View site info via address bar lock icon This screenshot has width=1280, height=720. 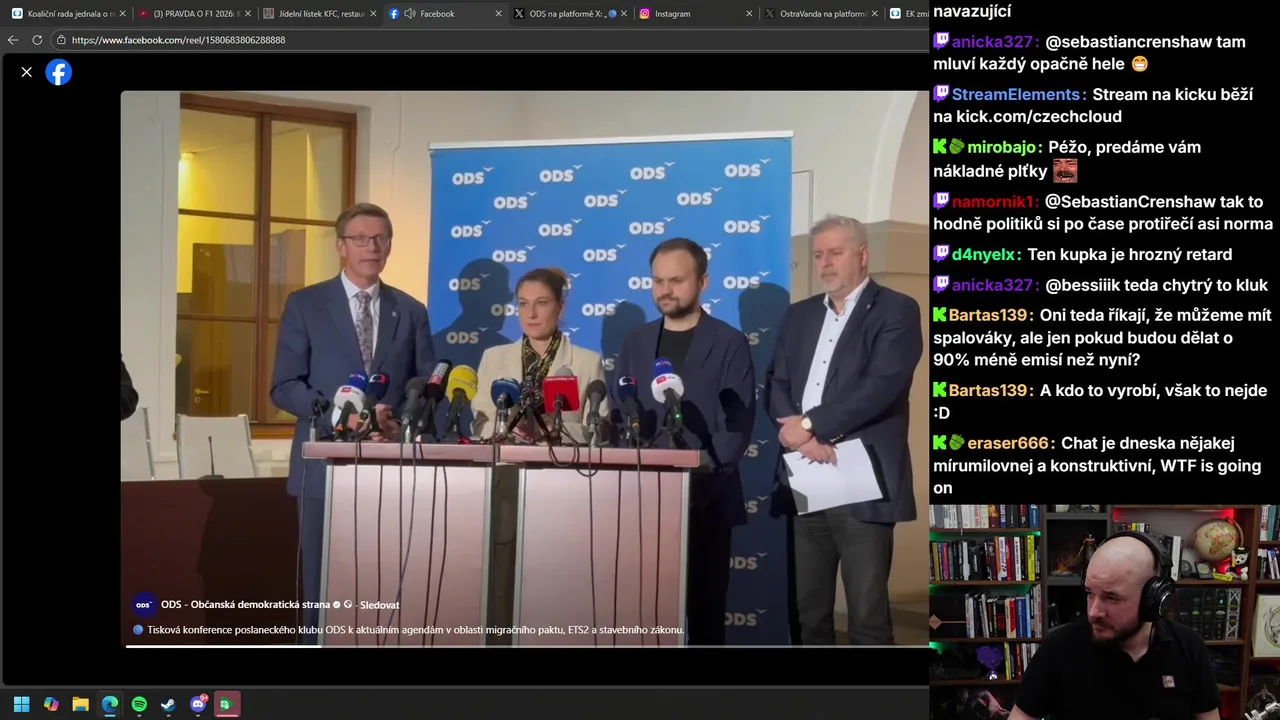pyautogui.click(x=61, y=40)
